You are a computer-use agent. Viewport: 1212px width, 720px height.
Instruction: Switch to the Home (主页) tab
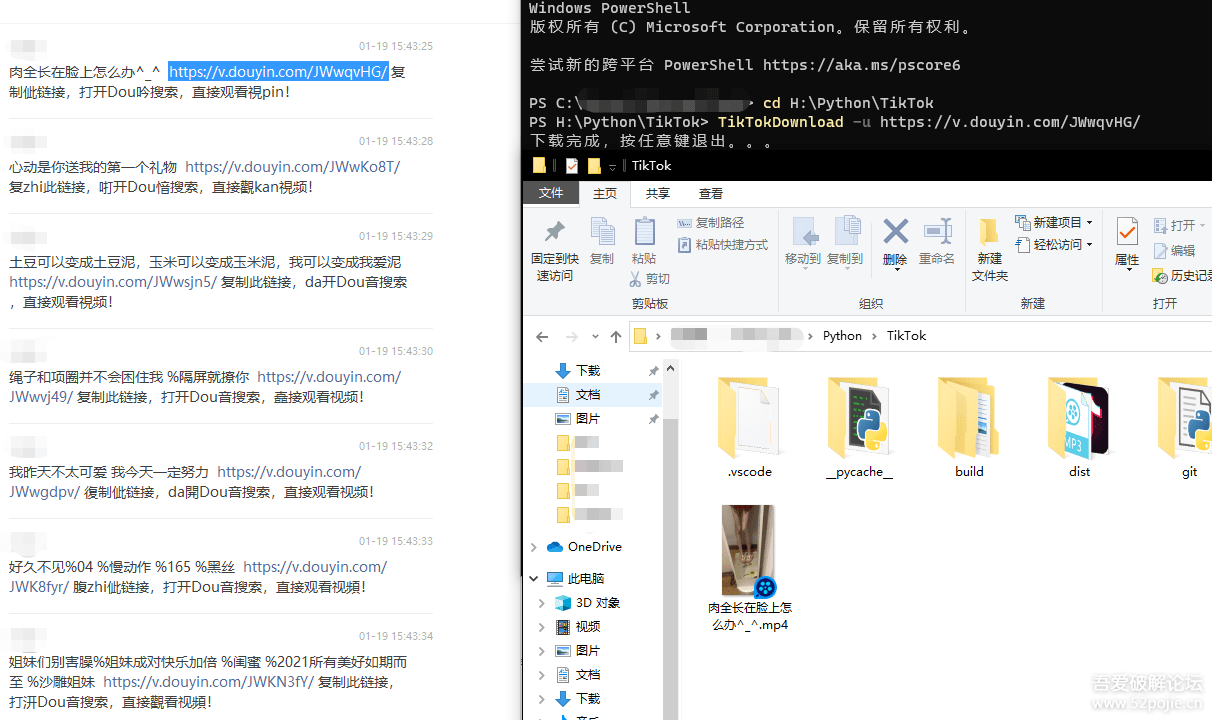point(605,194)
